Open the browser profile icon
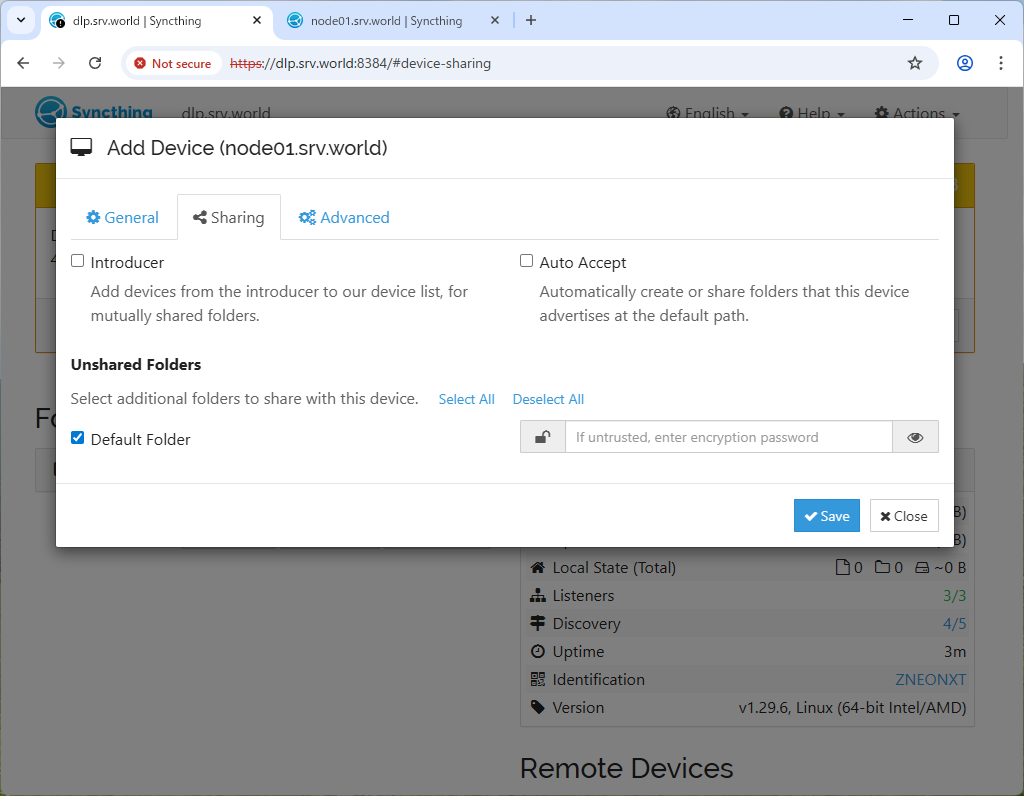 965,63
